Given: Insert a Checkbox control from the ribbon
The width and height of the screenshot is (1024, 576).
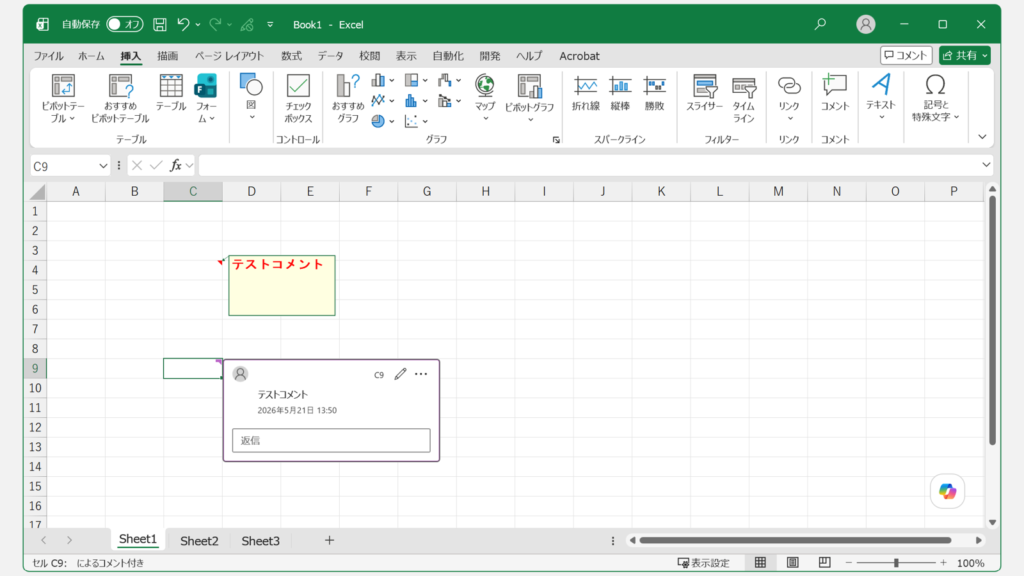Looking at the screenshot, I should [298, 86].
